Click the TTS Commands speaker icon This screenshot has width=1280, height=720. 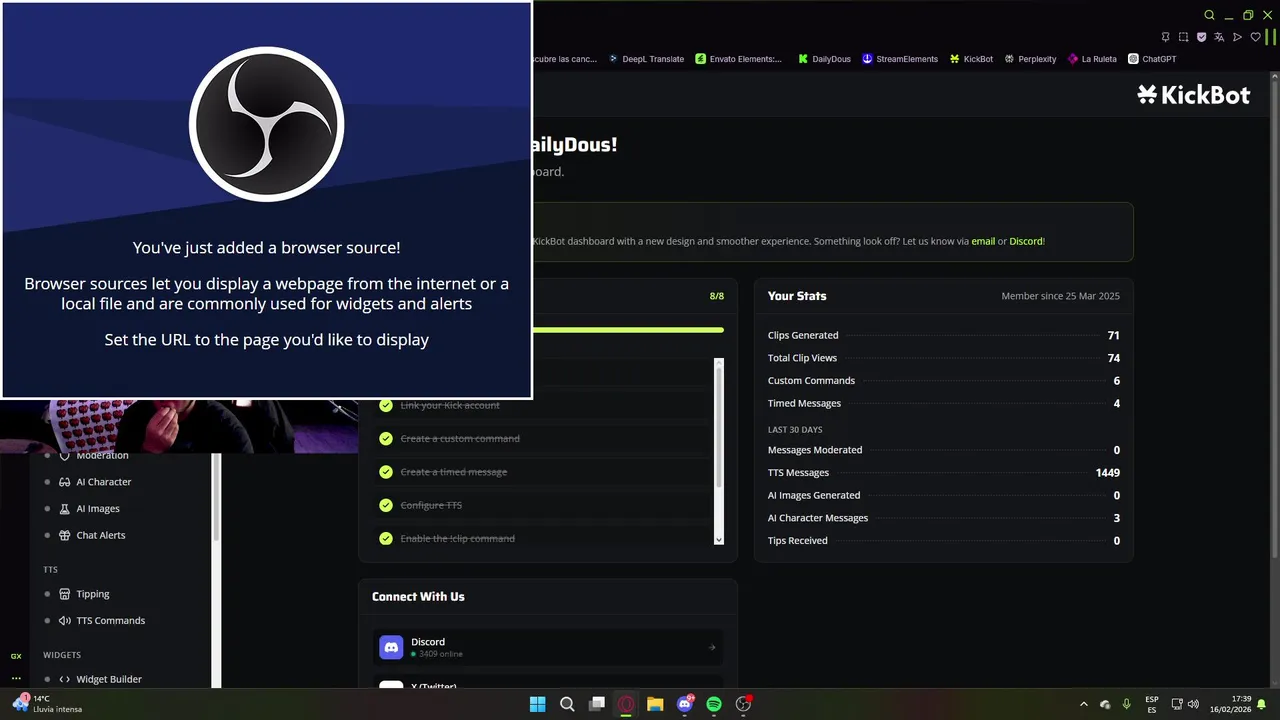(65, 621)
